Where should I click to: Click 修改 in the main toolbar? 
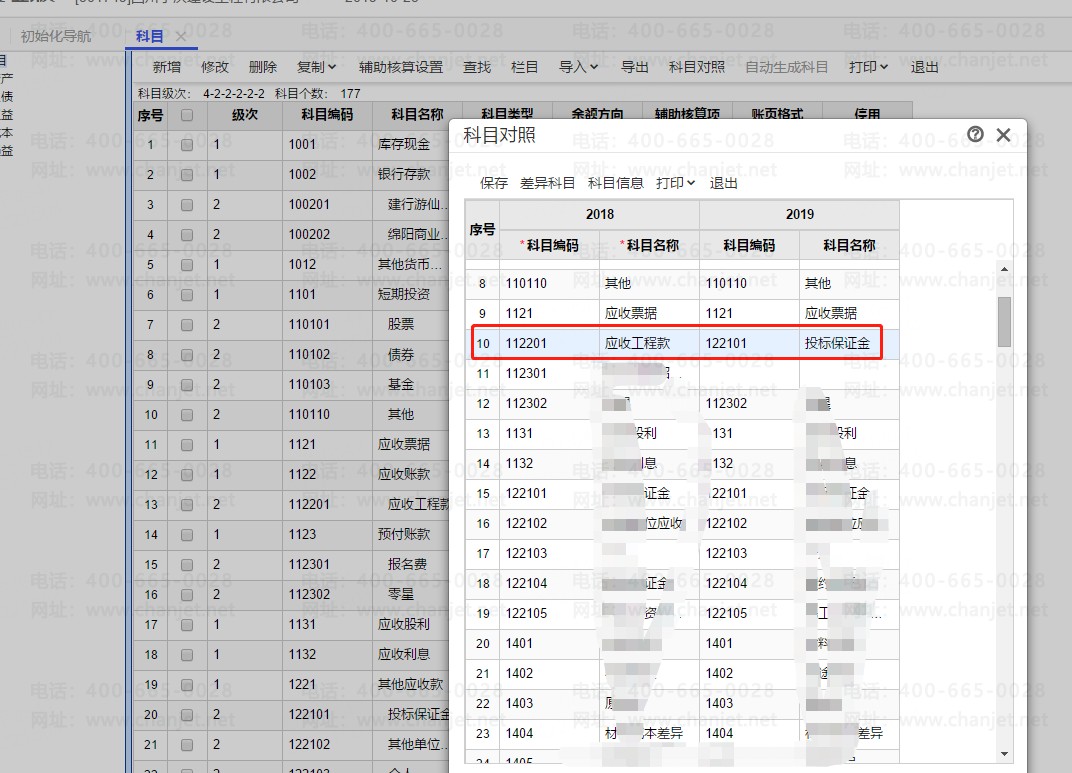215,67
